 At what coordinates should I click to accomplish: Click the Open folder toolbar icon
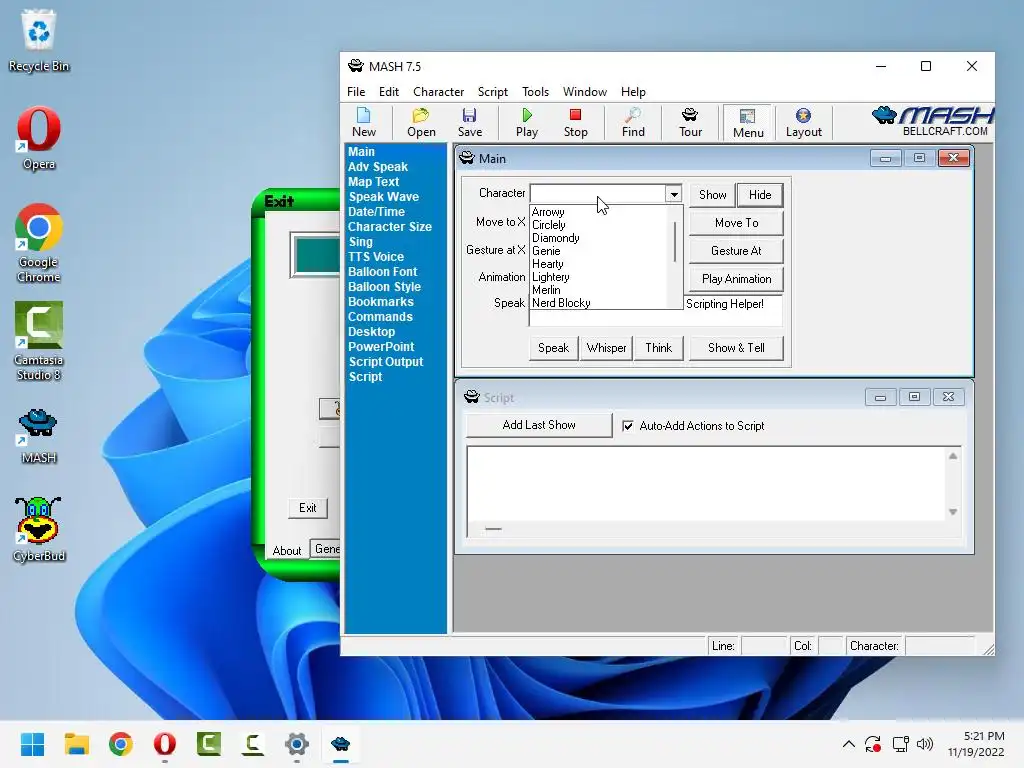pos(421,123)
